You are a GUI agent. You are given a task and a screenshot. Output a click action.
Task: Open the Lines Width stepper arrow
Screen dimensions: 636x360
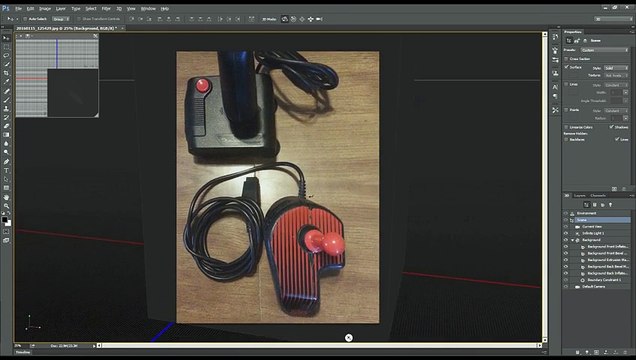pyautogui.click(x=625, y=92)
